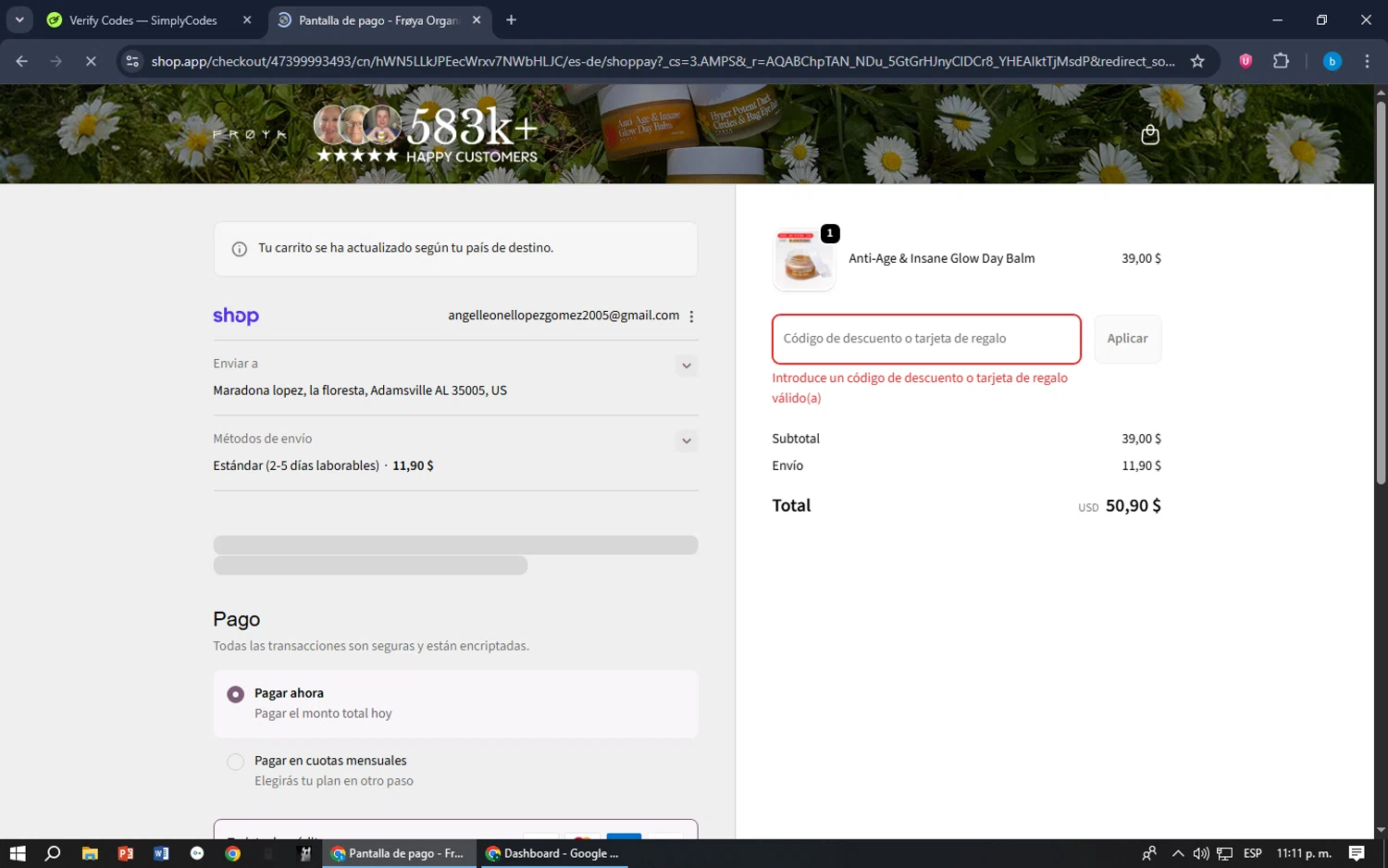Click the total amount 50,90 $
Viewport: 1388px width, 868px height.
coord(1133,505)
